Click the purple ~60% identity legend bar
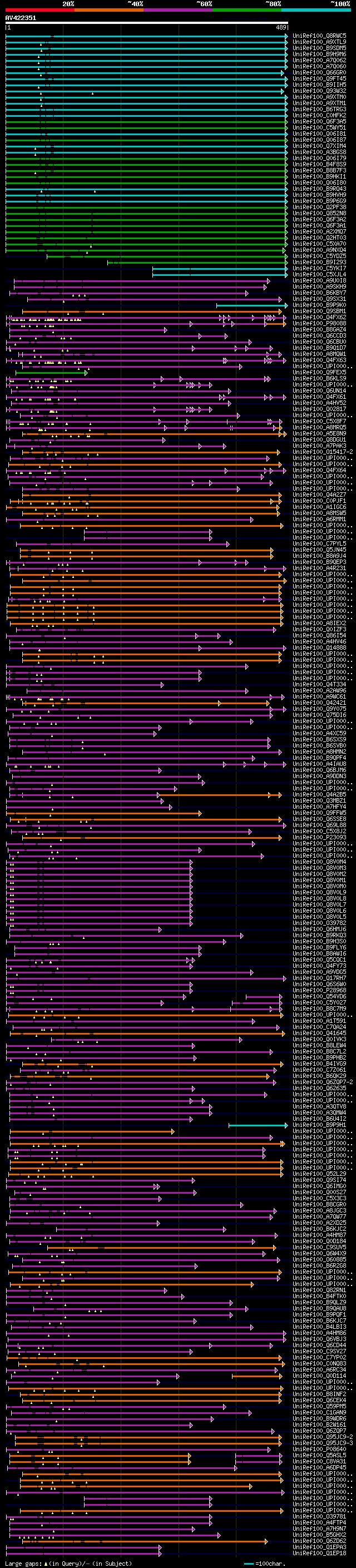 (177, 10)
